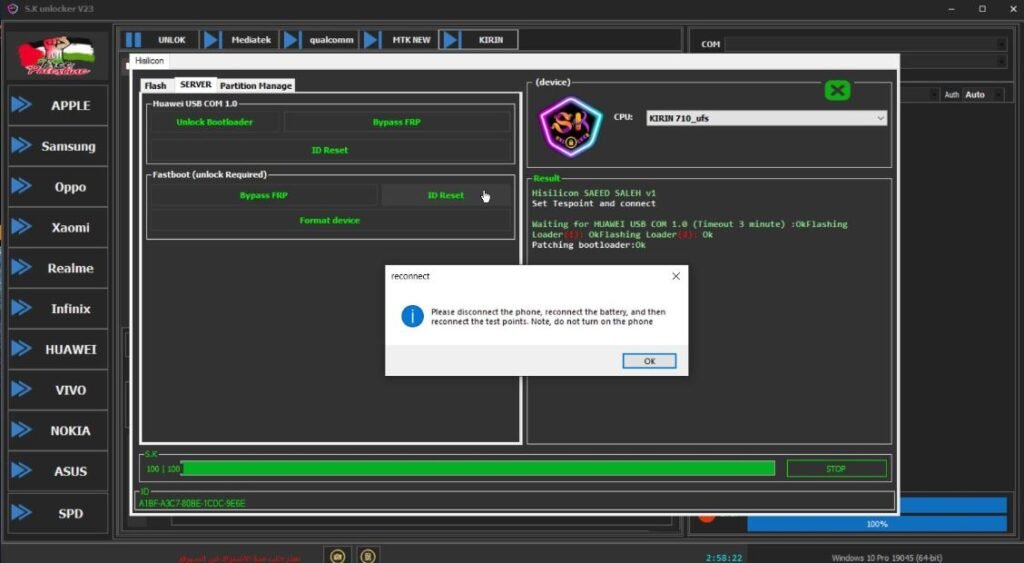Click the chevron icon beside Samsung
The image size is (1024, 563).
click(x=22, y=146)
